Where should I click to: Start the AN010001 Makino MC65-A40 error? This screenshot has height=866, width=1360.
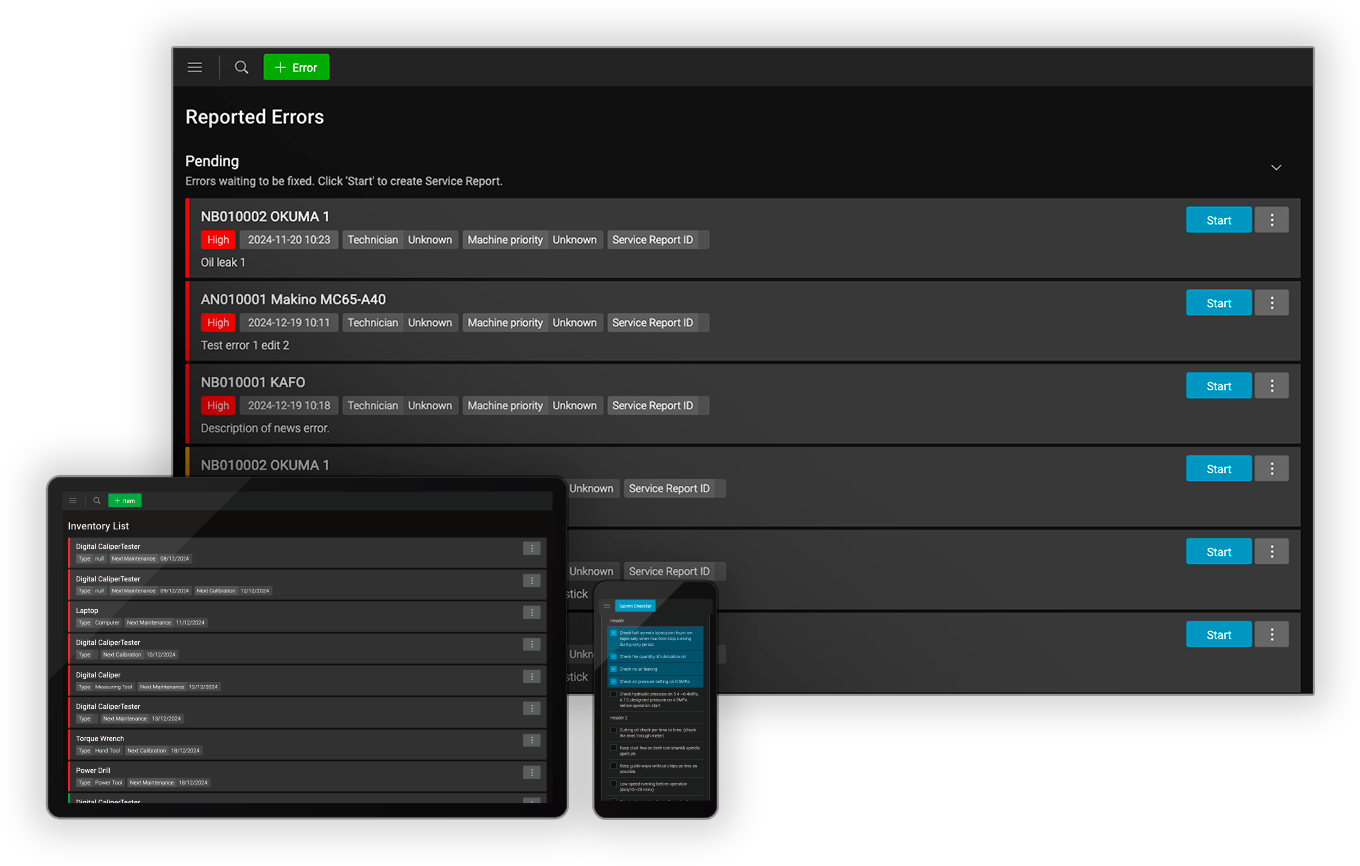click(1218, 303)
